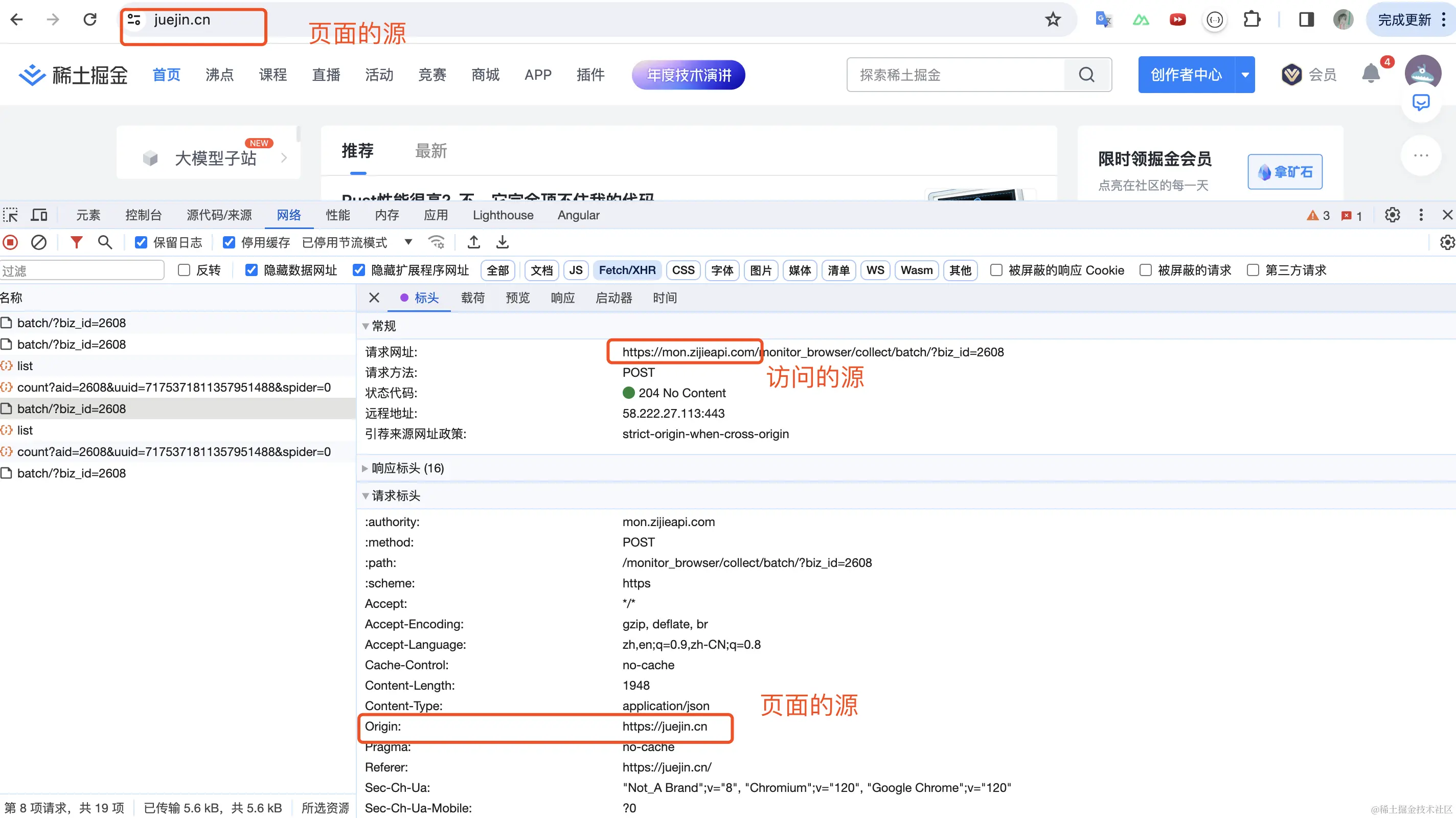Open the 创作者中心 dropdown arrow
Screen dimensions: 1456x818
click(x=1245, y=75)
